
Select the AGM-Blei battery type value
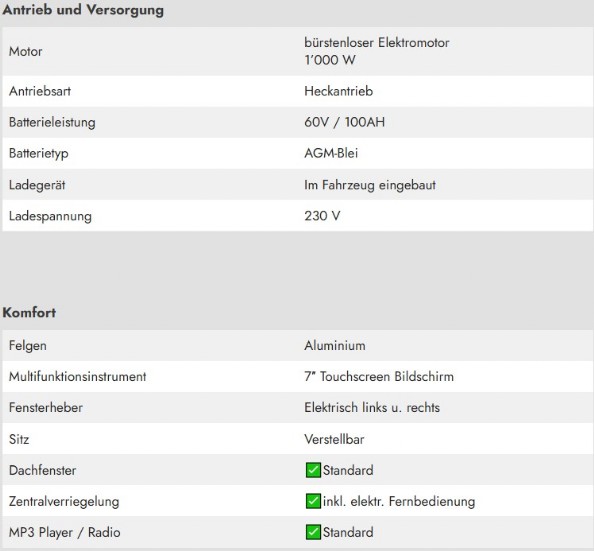tap(331, 153)
